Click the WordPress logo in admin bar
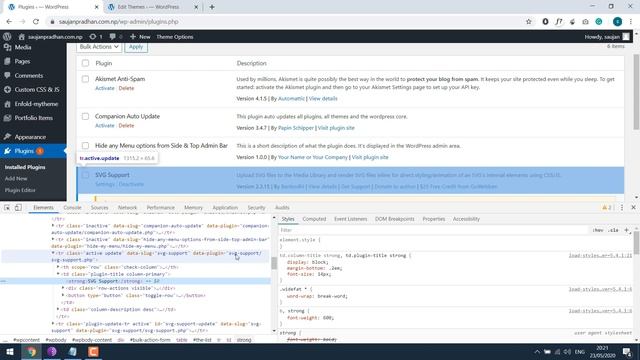 [x=7, y=37]
